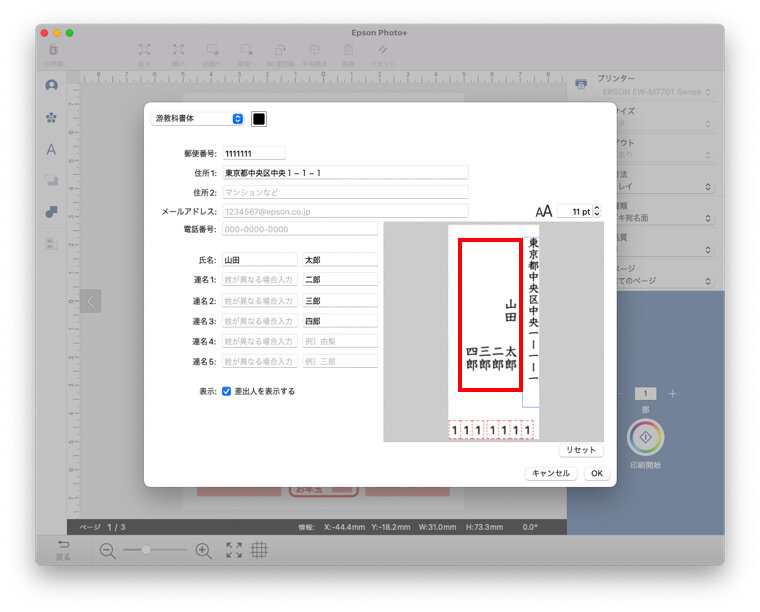Image resolution: width=760 pixels, height=612 pixels.
Task: Click the save icon in the top toolbar
Action: coord(53,50)
